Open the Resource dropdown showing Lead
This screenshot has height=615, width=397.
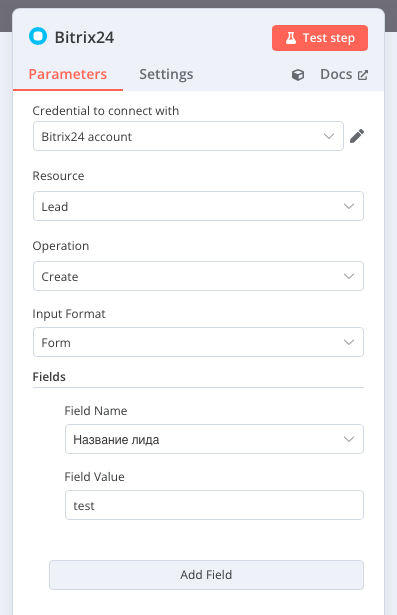(198, 206)
